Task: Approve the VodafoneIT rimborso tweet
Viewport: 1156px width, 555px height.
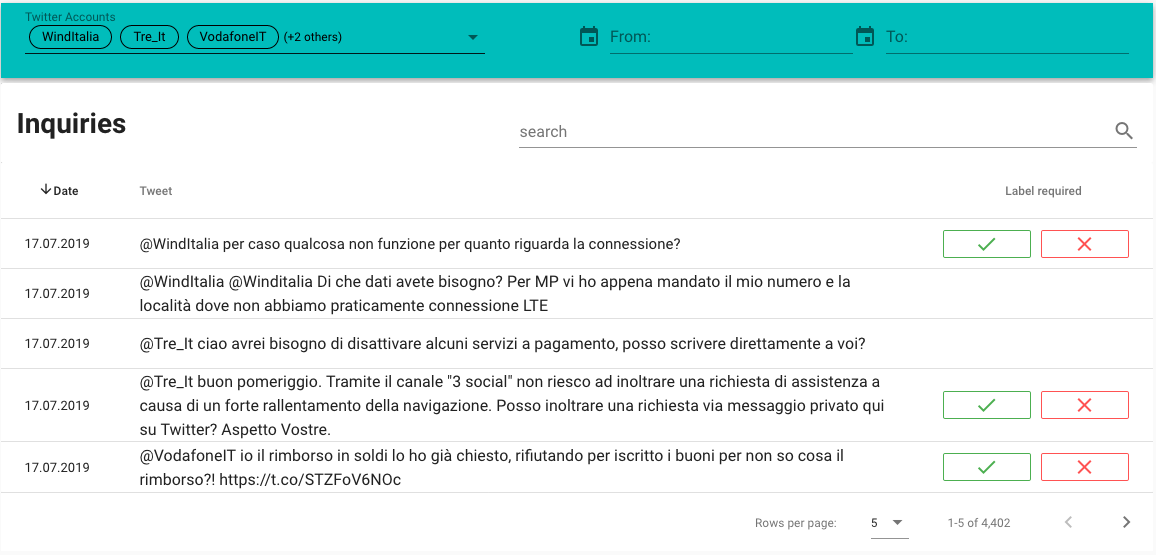Action: [986, 467]
